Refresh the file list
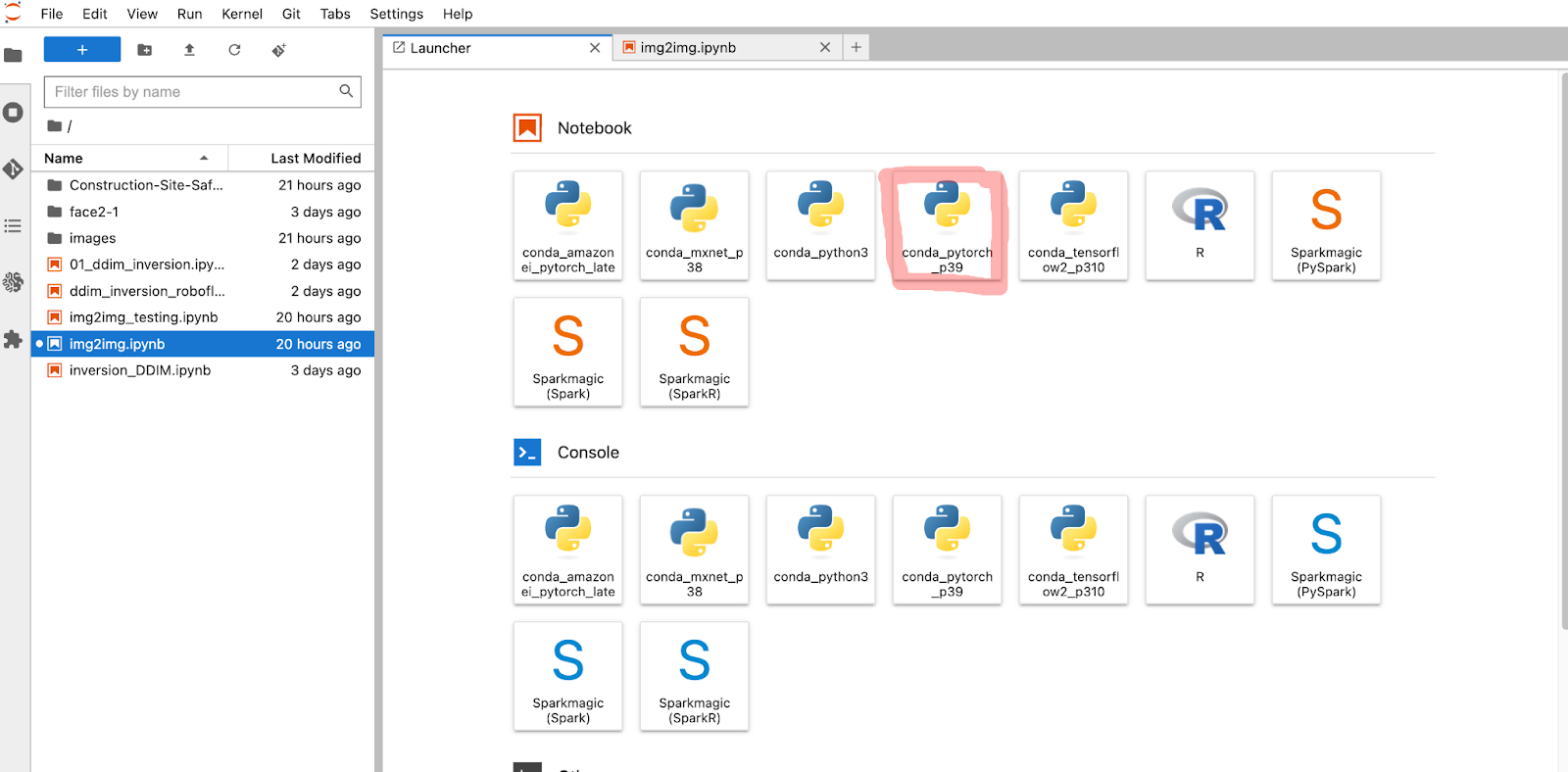Image resolution: width=1568 pixels, height=772 pixels. point(234,50)
